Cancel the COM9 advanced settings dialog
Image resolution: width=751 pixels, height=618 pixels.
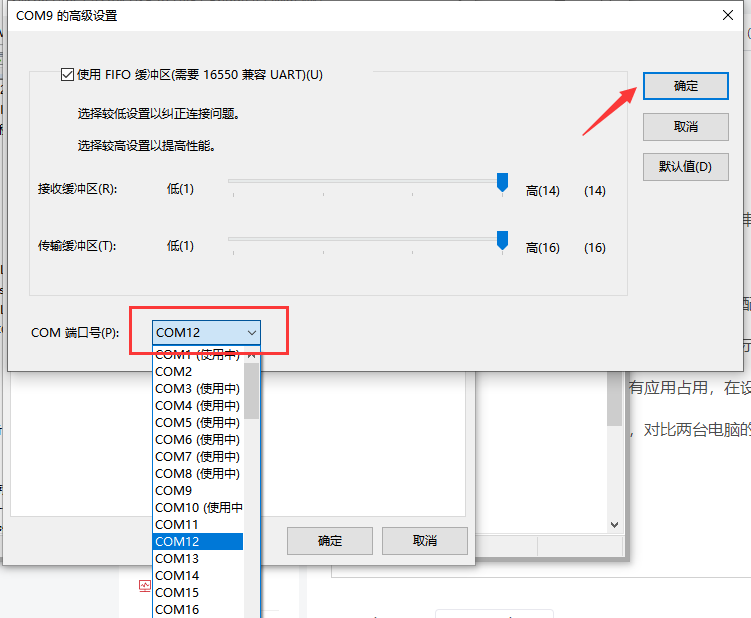(x=685, y=127)
